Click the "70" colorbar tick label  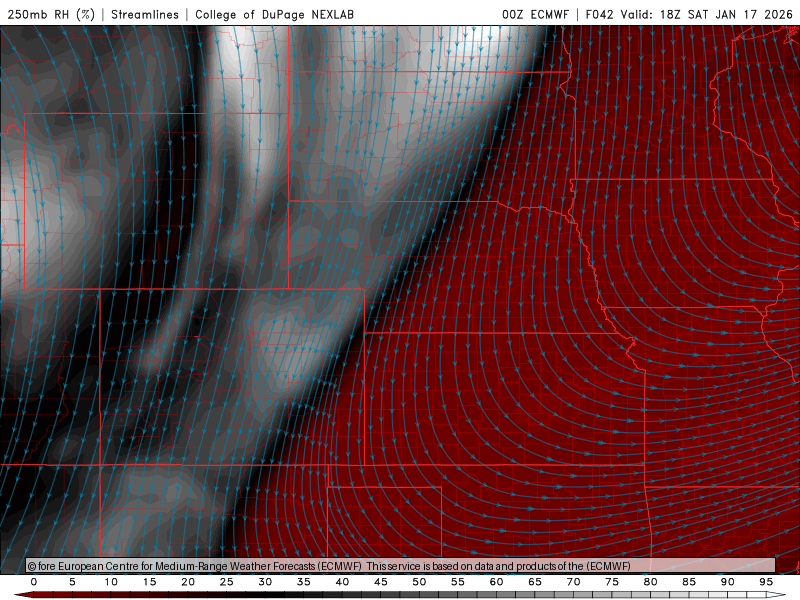pyautogui.click(x=573, y=582)
